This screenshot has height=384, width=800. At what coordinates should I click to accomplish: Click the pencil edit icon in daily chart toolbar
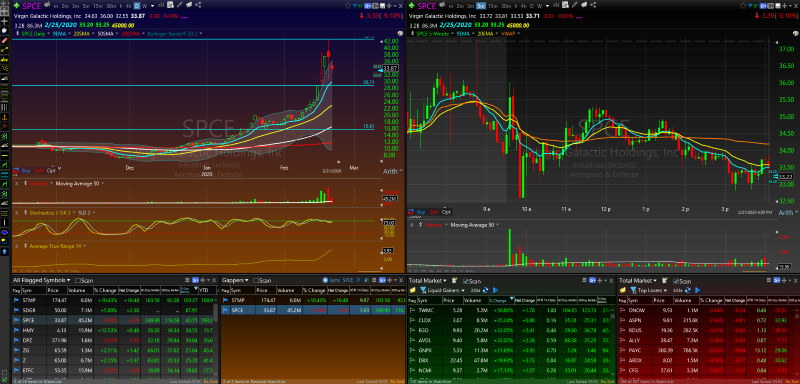(x=180, y=5)
